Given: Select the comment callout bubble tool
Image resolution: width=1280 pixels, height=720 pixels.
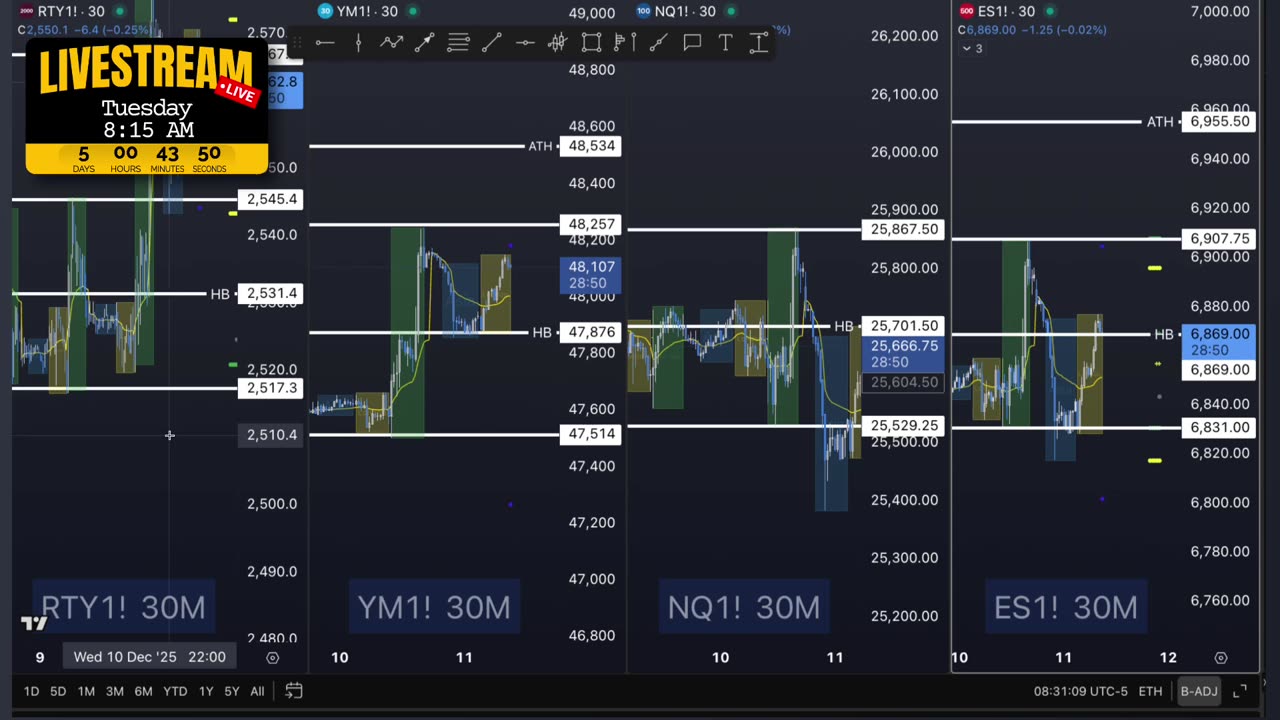Looking at the screenshot, I should tap(692, 42).
